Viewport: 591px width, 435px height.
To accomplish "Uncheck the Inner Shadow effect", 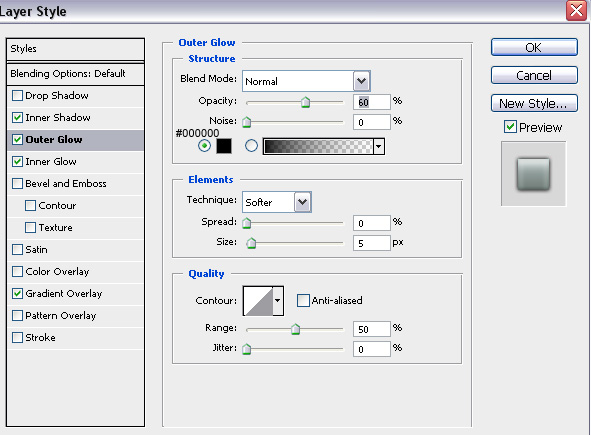I will (17, 118).
